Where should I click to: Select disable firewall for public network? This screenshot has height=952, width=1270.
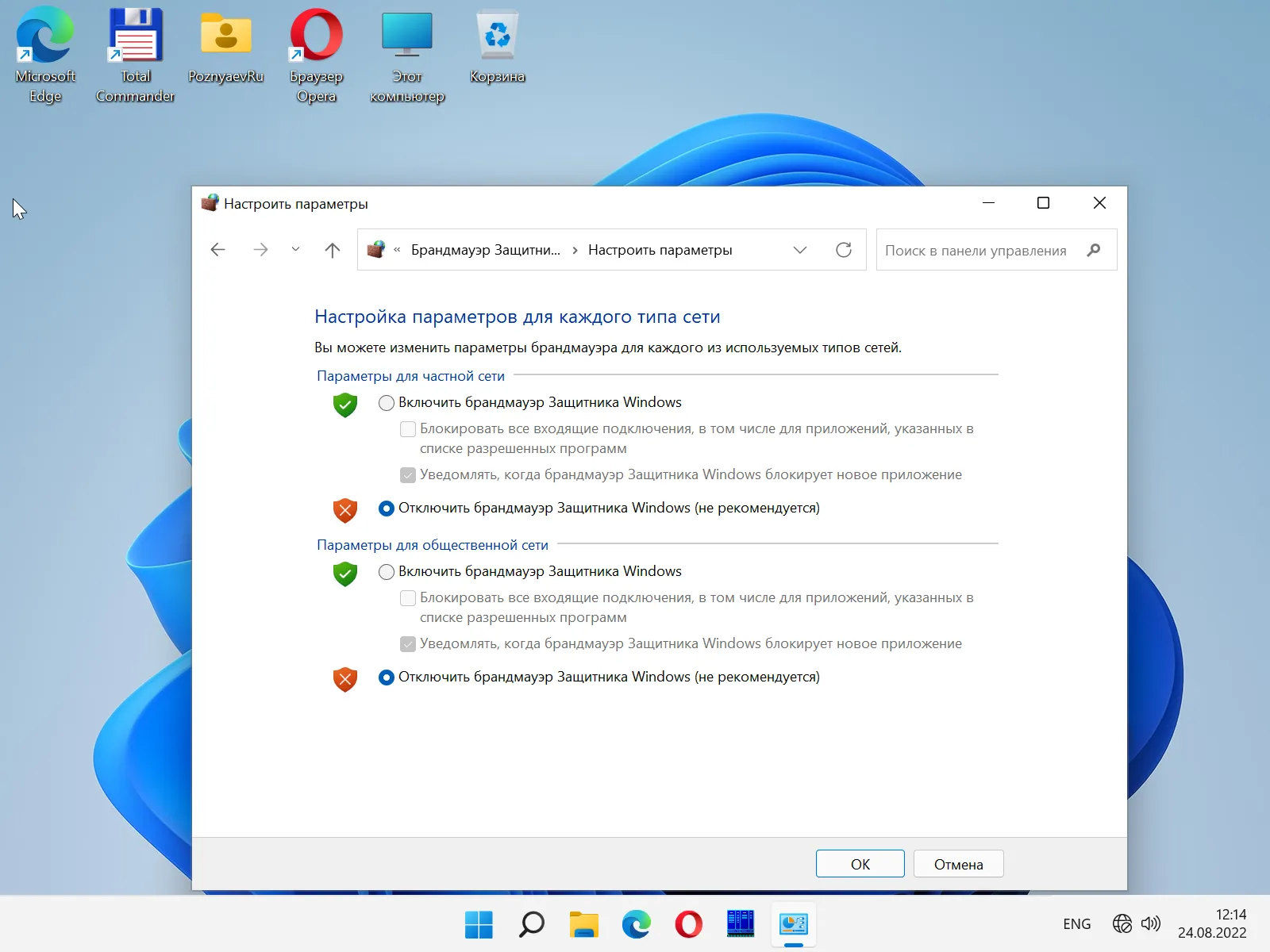click(387, 678)
